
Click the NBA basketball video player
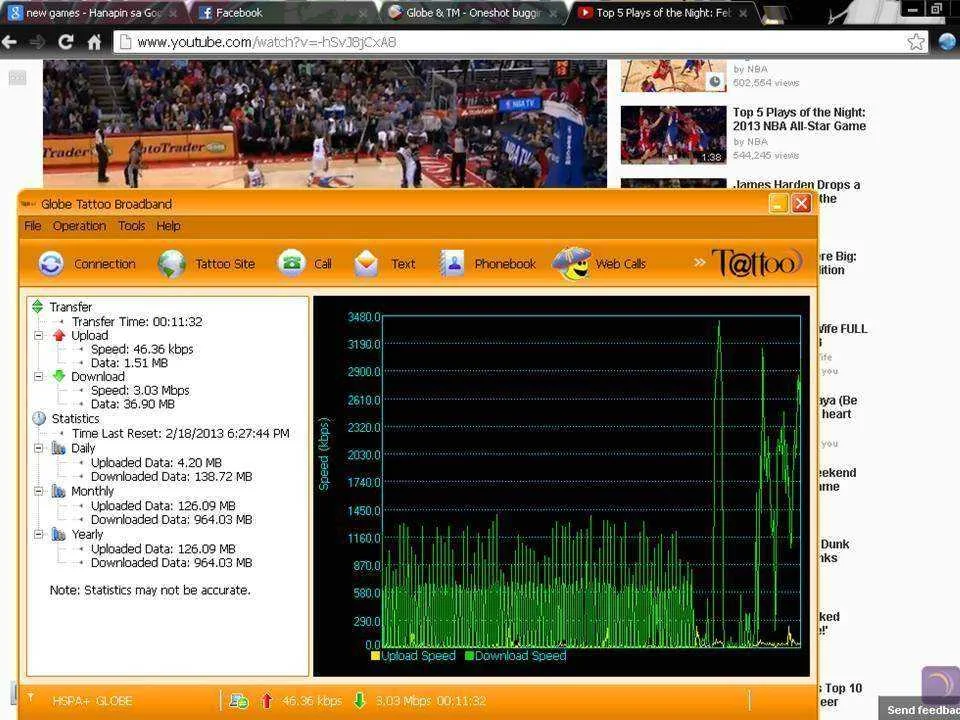point(325,123)
